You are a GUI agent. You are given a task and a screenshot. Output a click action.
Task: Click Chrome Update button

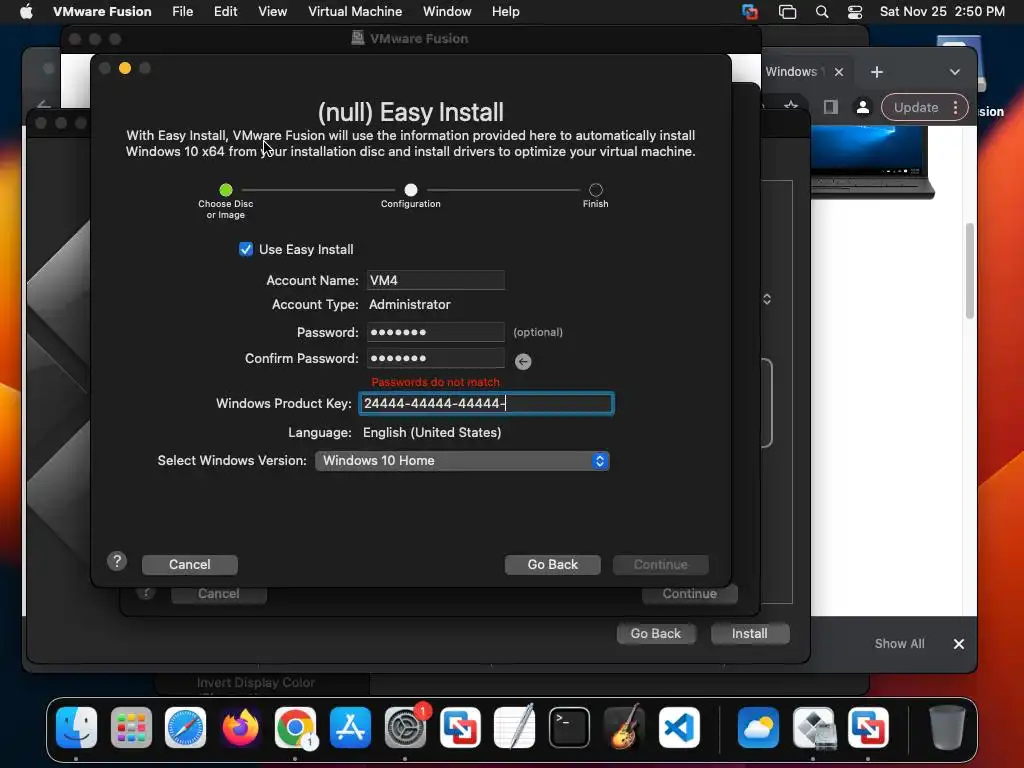pos(916,107)
